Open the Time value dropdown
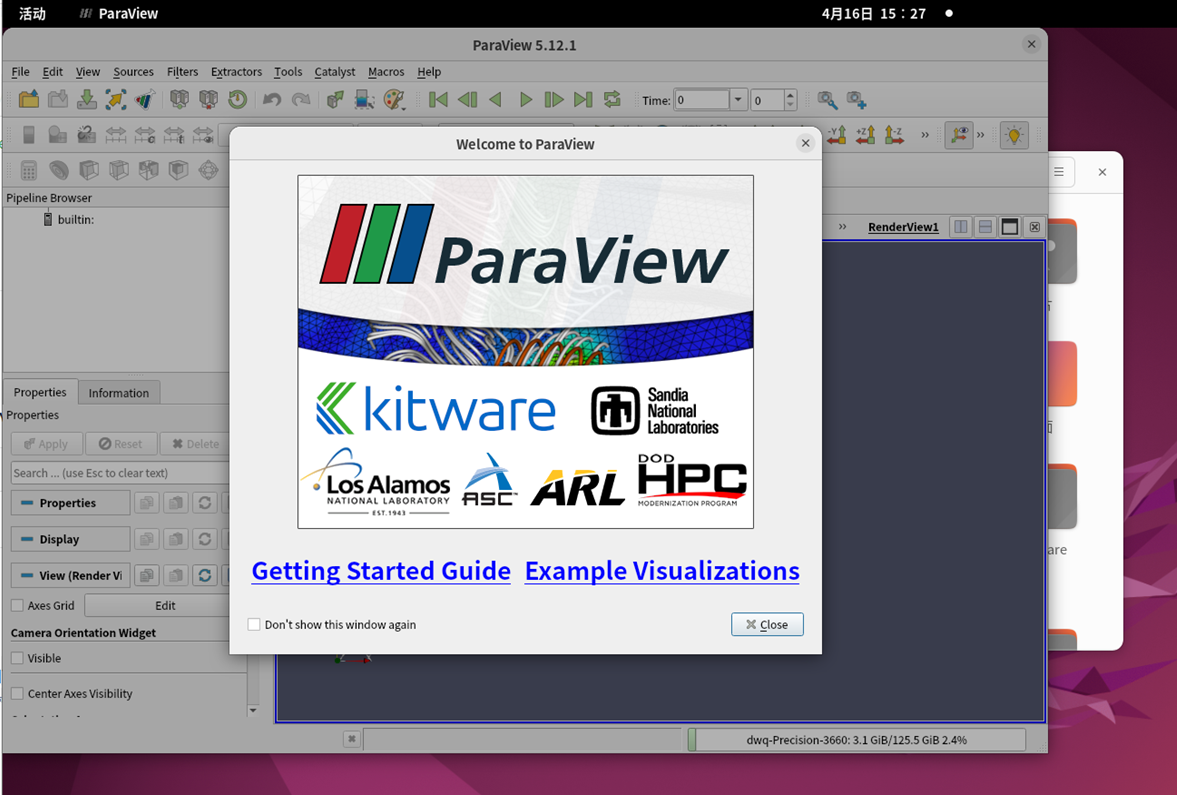This screenshot has width=1177, height=796. [x=738, y=100]
